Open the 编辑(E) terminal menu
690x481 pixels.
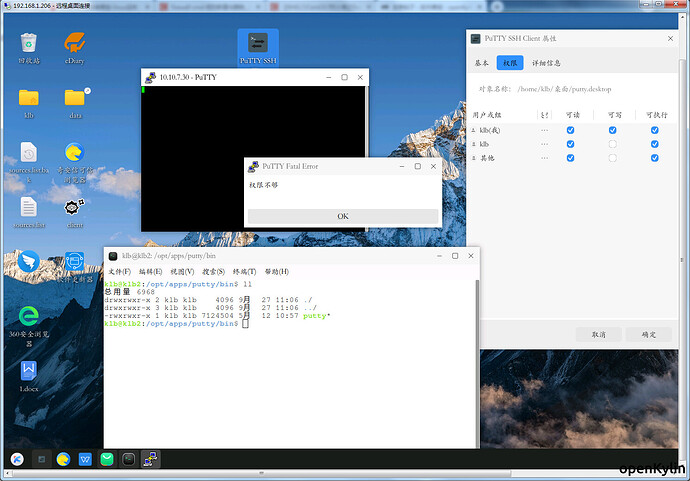(x=150, y=272)
